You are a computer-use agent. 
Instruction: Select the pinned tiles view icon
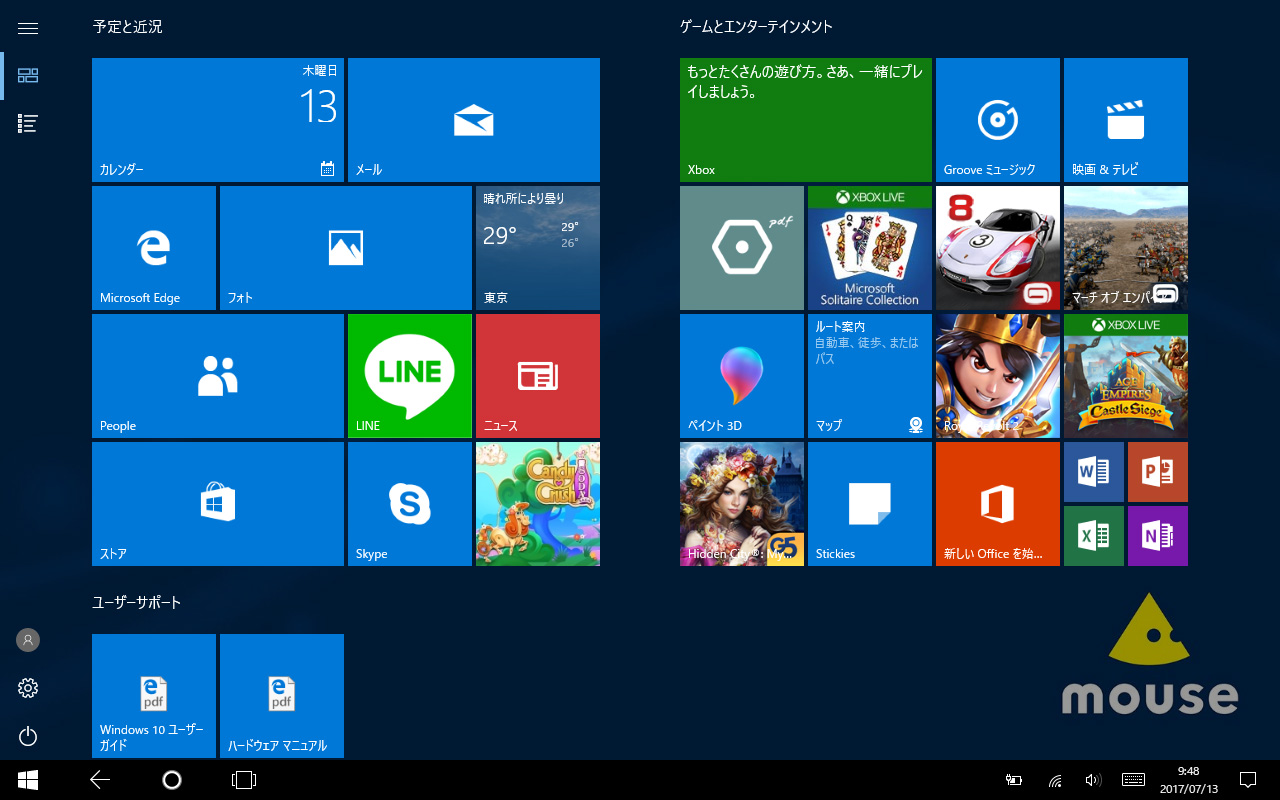27,75
